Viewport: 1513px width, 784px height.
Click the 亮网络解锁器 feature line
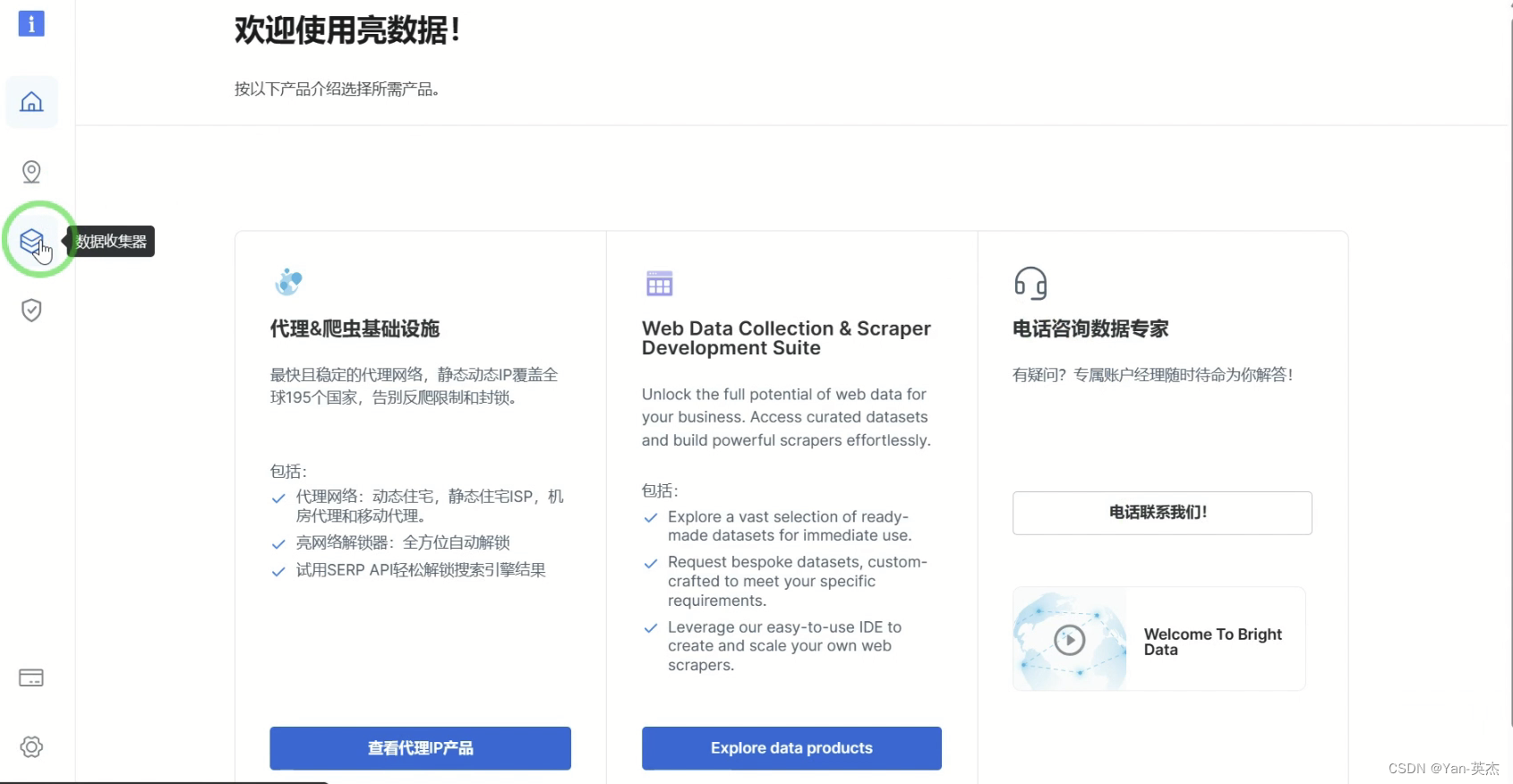coord(403,542)
